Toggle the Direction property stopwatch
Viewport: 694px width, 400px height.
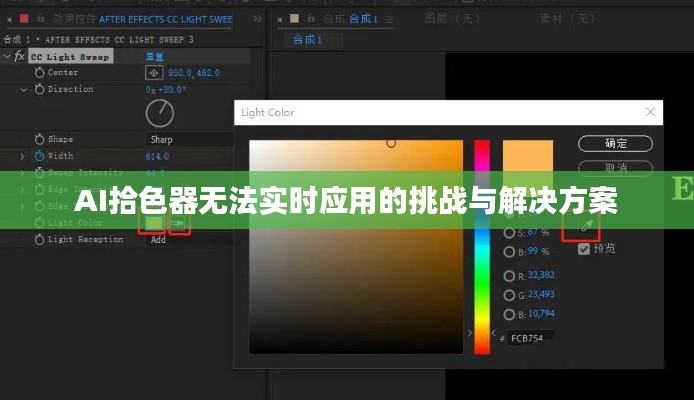pos(40,90)
